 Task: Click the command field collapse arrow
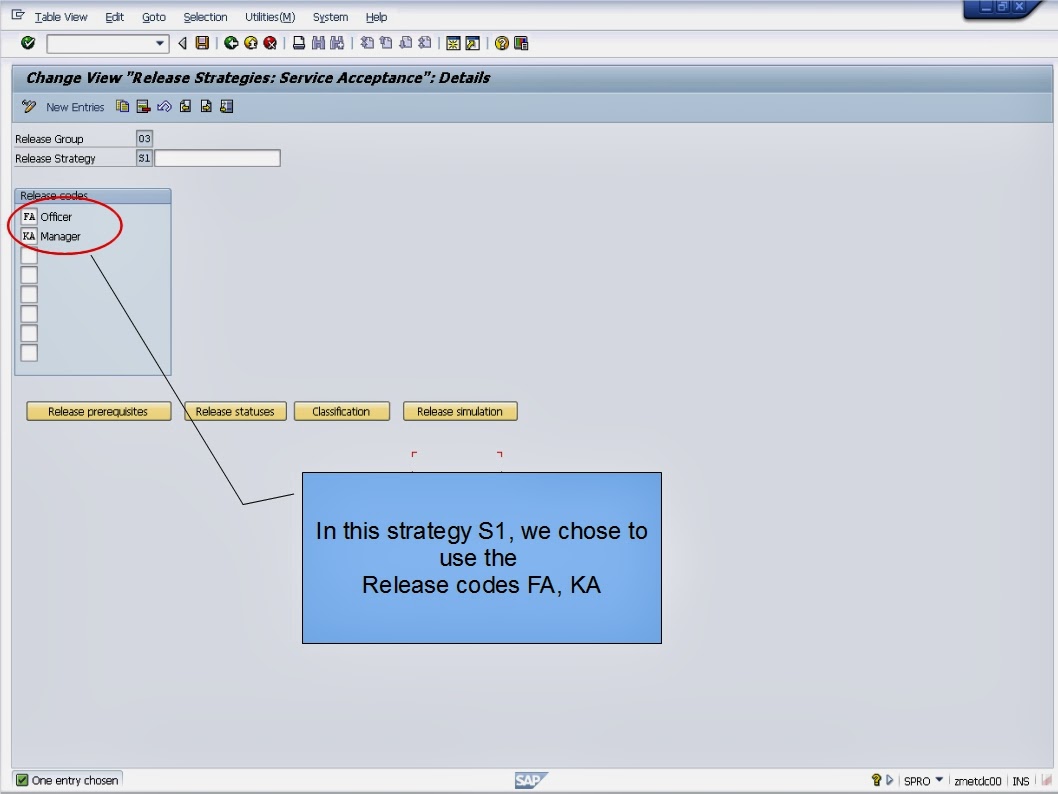(182, 43)
